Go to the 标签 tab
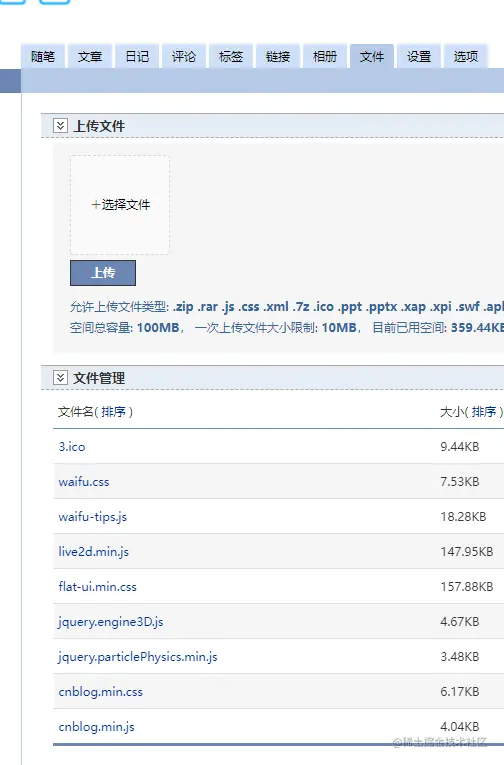Viewport: 504px width, 765px height. pyautogui.click(x=231, y=57)
